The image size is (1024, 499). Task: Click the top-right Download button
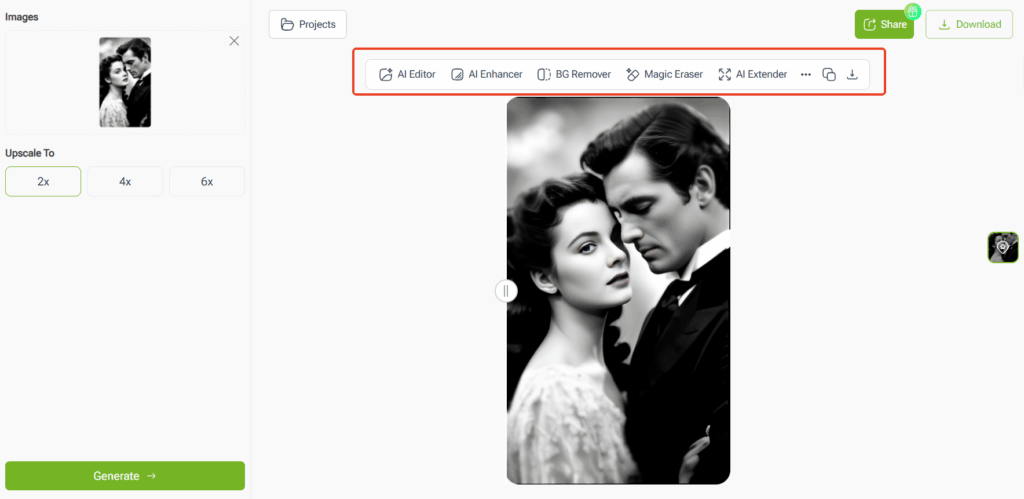pyautogui.click(x=969, y=24)
